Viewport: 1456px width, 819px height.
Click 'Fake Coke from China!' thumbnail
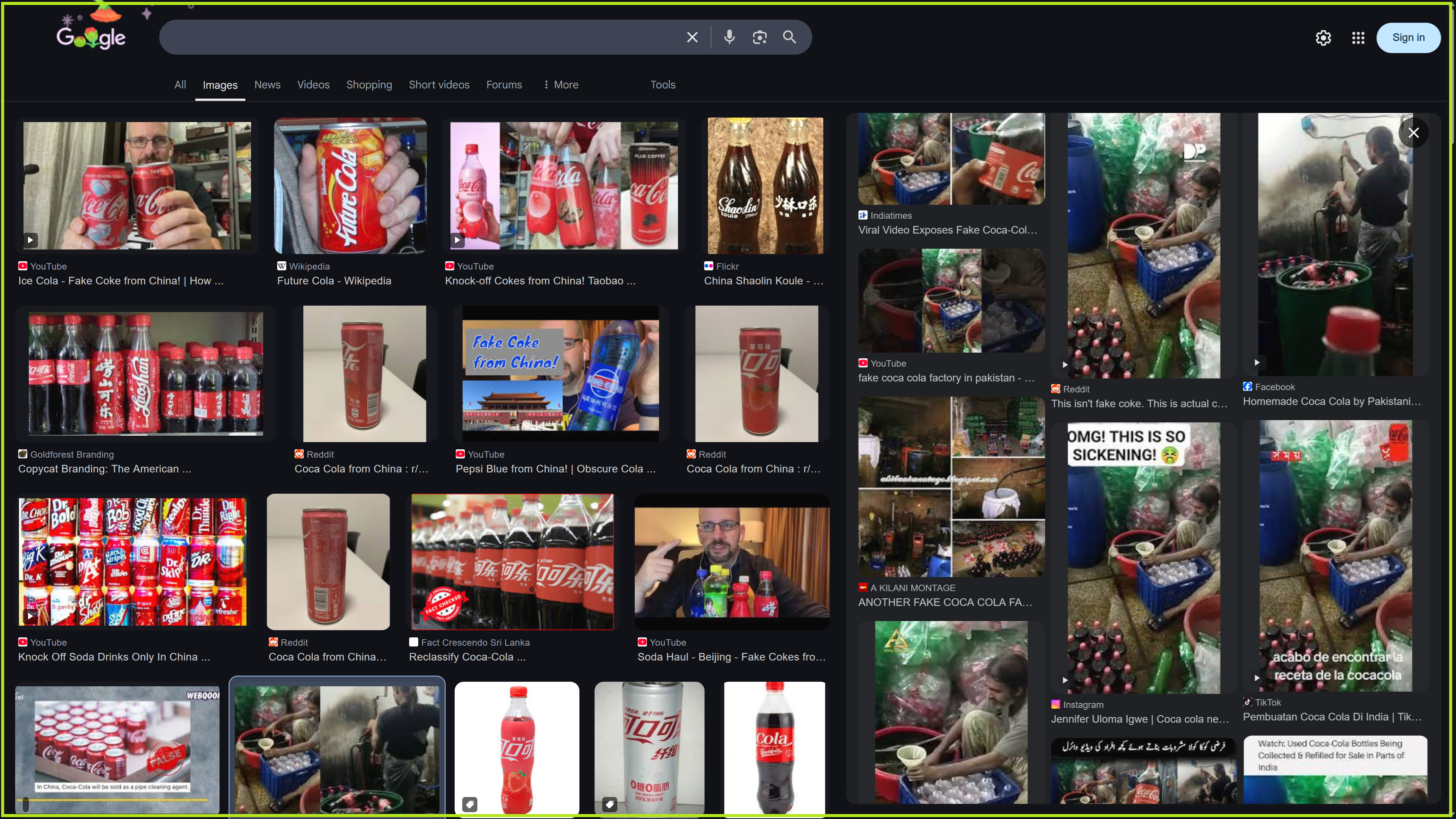coord(561,373)
